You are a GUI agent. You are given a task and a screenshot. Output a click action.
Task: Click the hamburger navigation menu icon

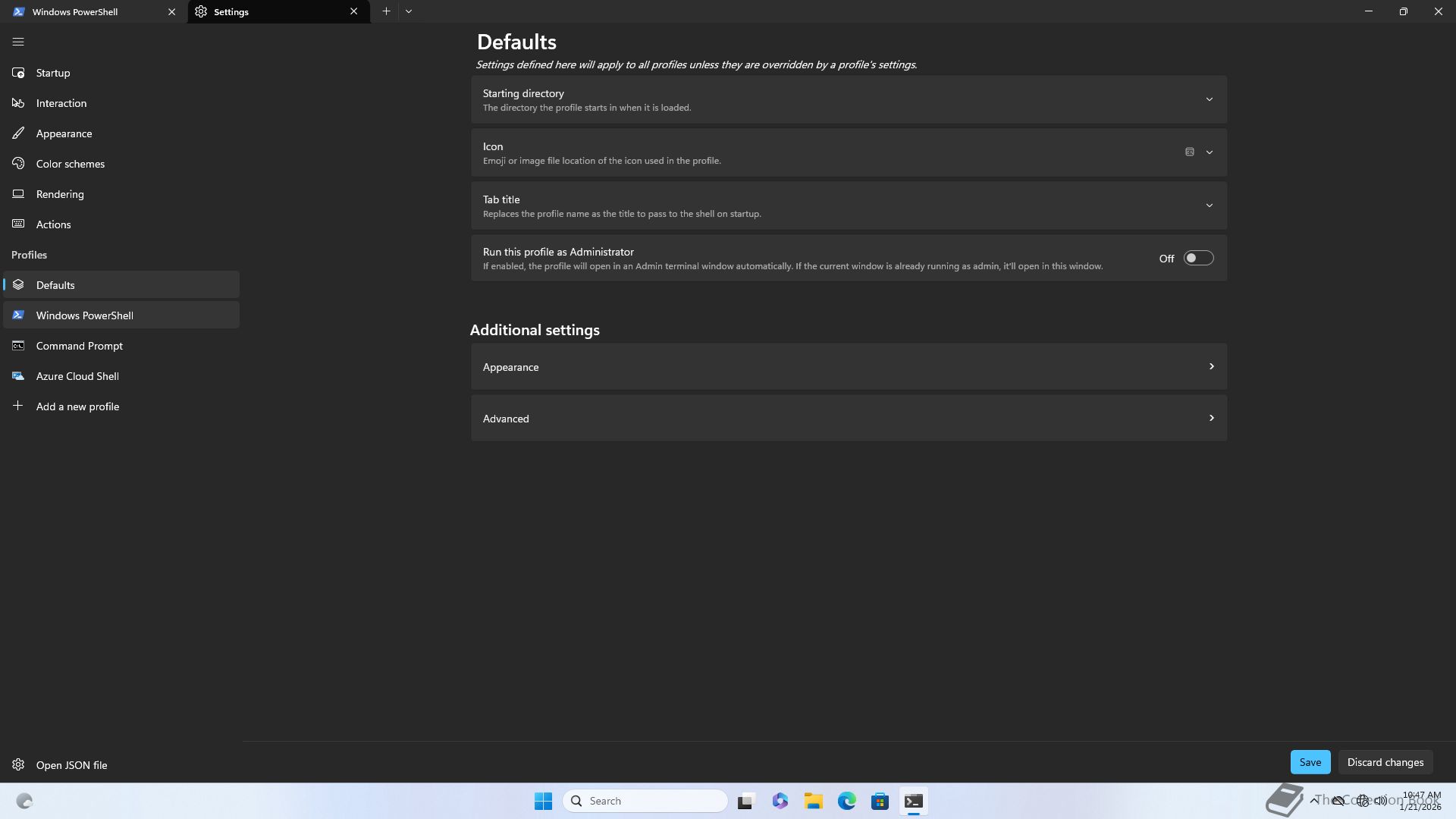point(18,42)
